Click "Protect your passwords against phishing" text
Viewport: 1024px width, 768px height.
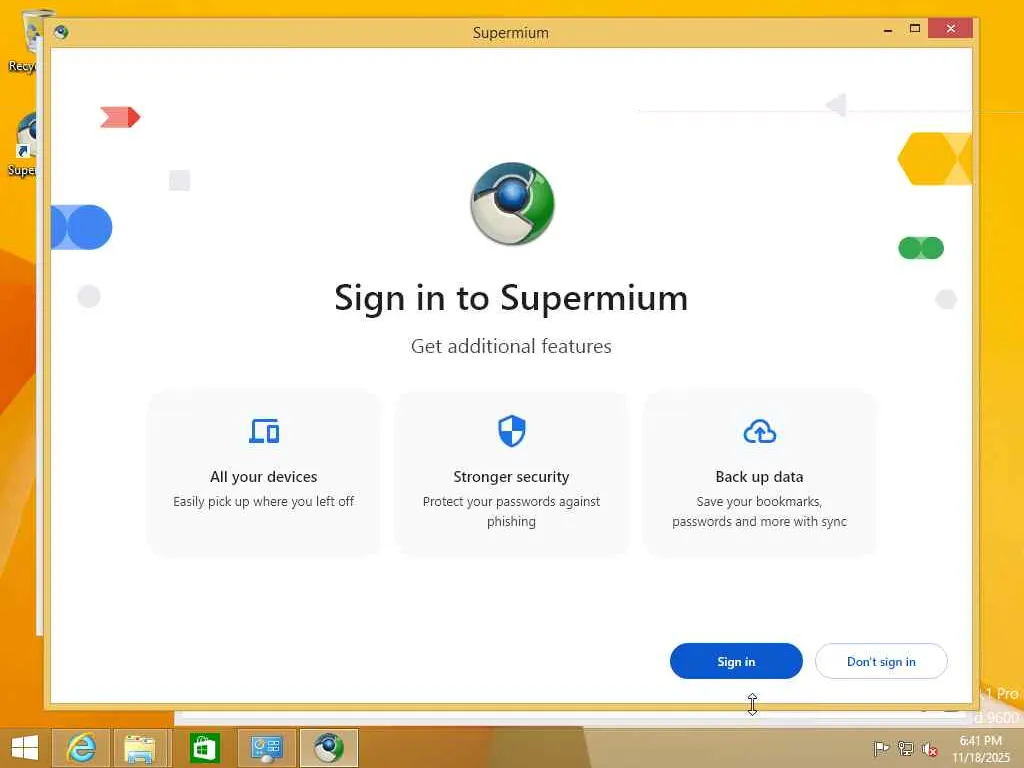click(x=511, y=511)
